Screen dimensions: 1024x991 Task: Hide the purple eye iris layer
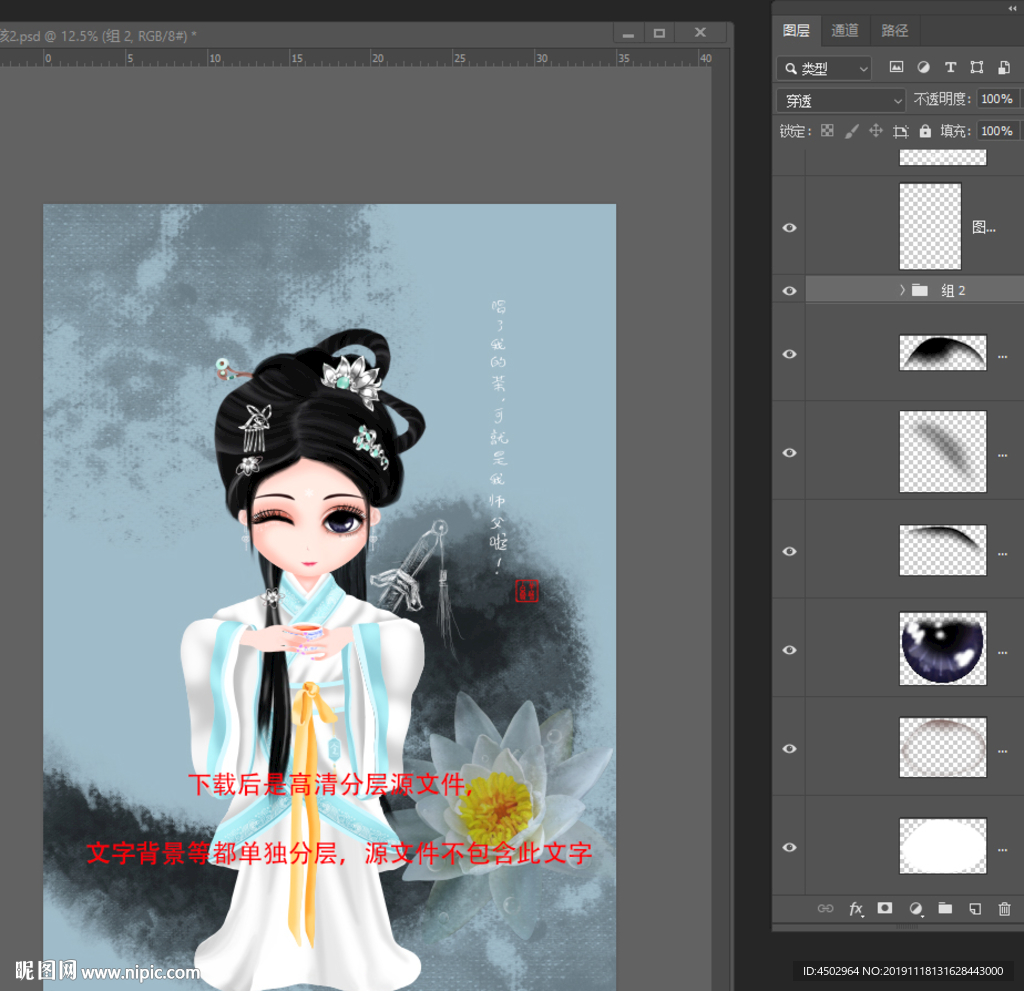pyautogui.click(x=790, y=650)
